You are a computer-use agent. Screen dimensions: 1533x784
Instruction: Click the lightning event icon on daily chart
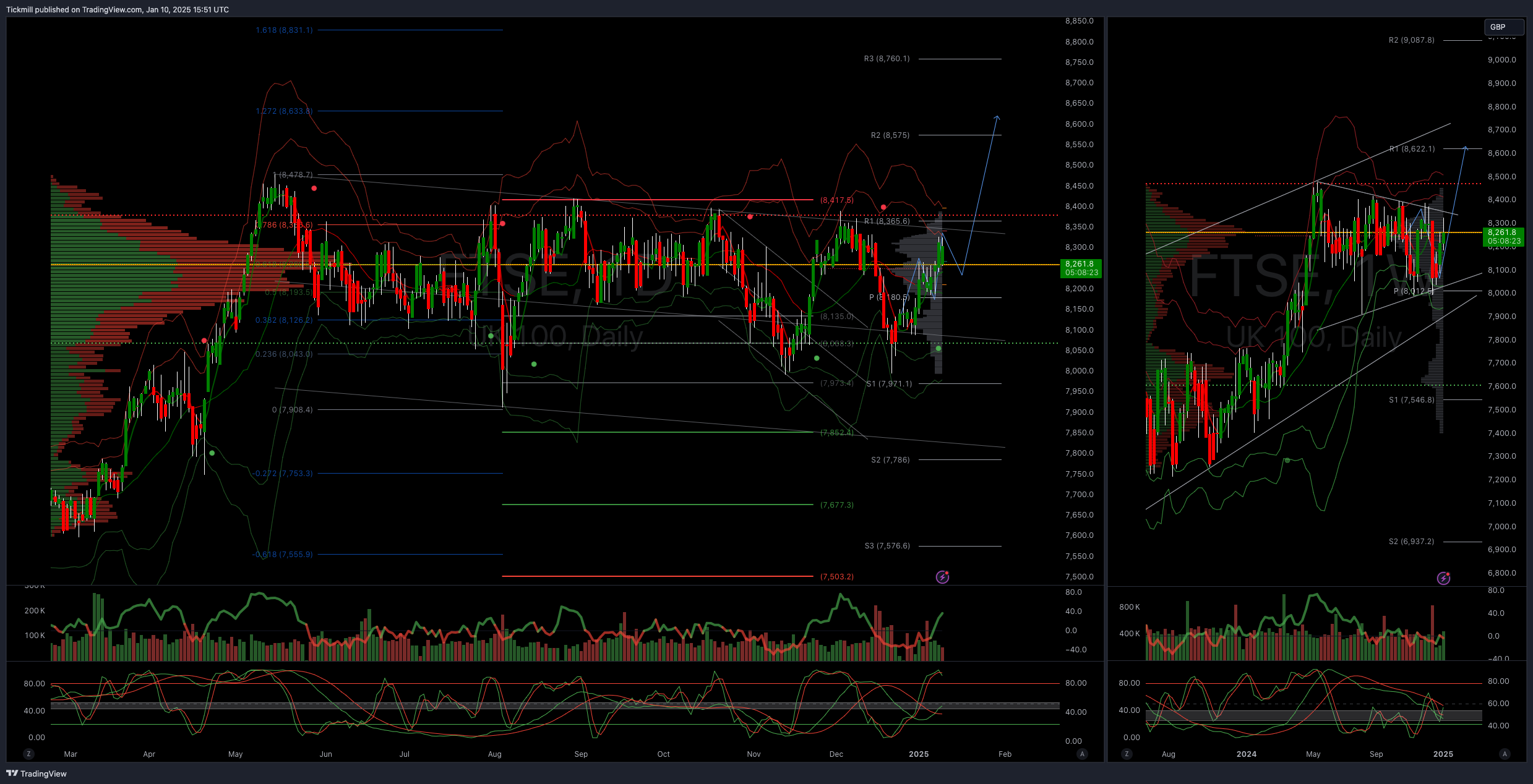tap(942, 577)
